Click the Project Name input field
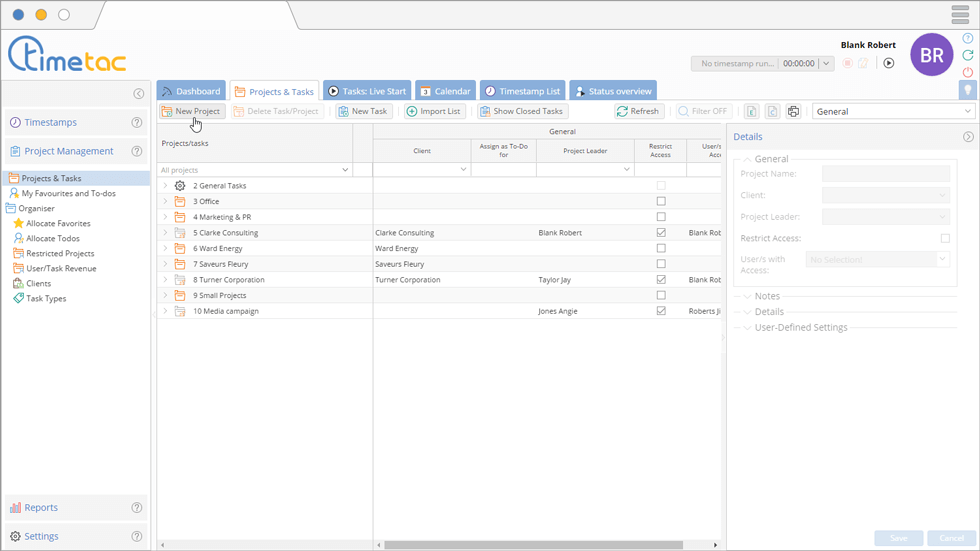 pyautogui.click(x=886, y=174)
